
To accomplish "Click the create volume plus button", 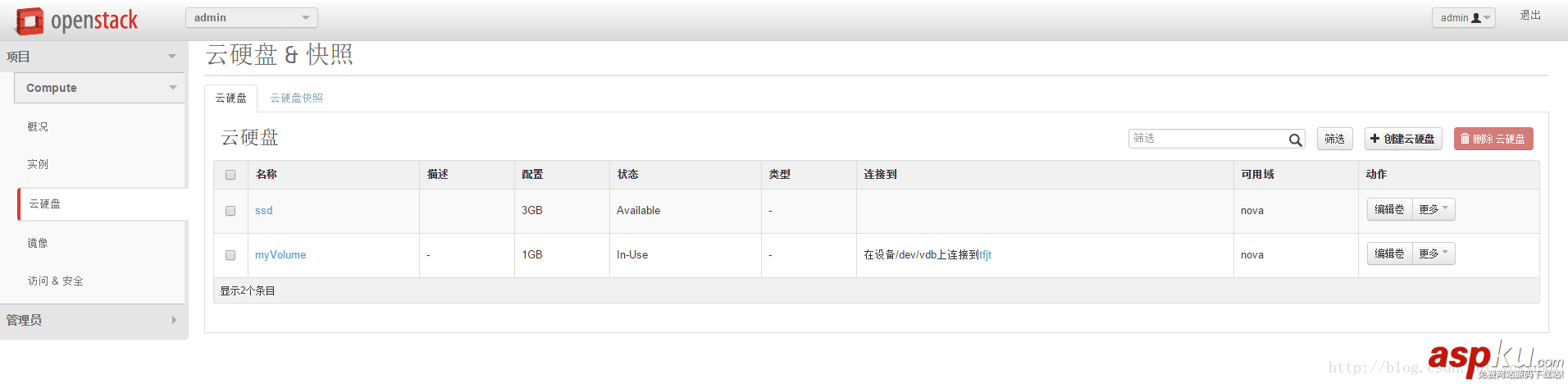I will [x=1402, y=139].
